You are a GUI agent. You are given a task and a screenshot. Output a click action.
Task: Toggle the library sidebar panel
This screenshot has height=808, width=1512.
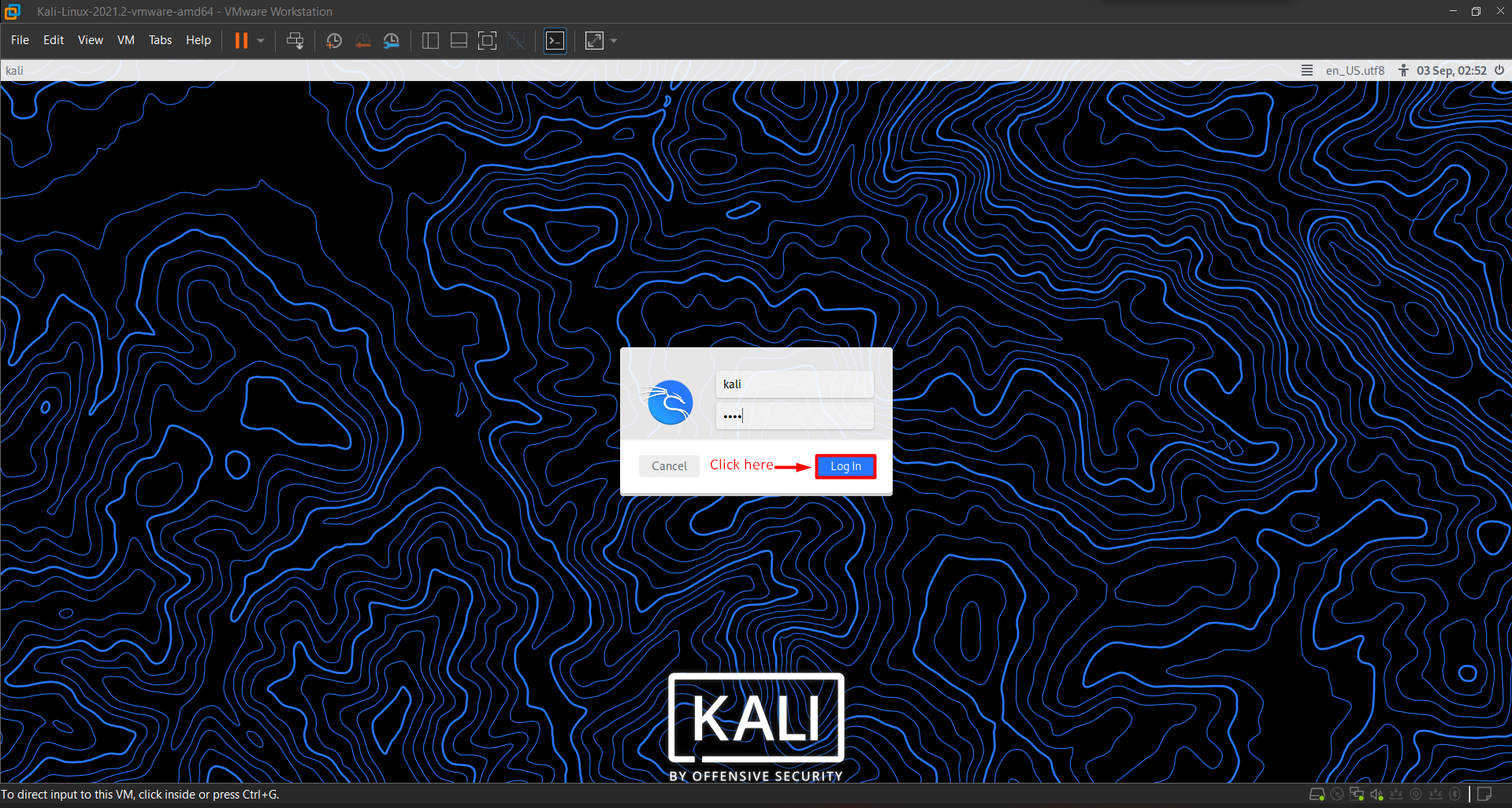430,41
